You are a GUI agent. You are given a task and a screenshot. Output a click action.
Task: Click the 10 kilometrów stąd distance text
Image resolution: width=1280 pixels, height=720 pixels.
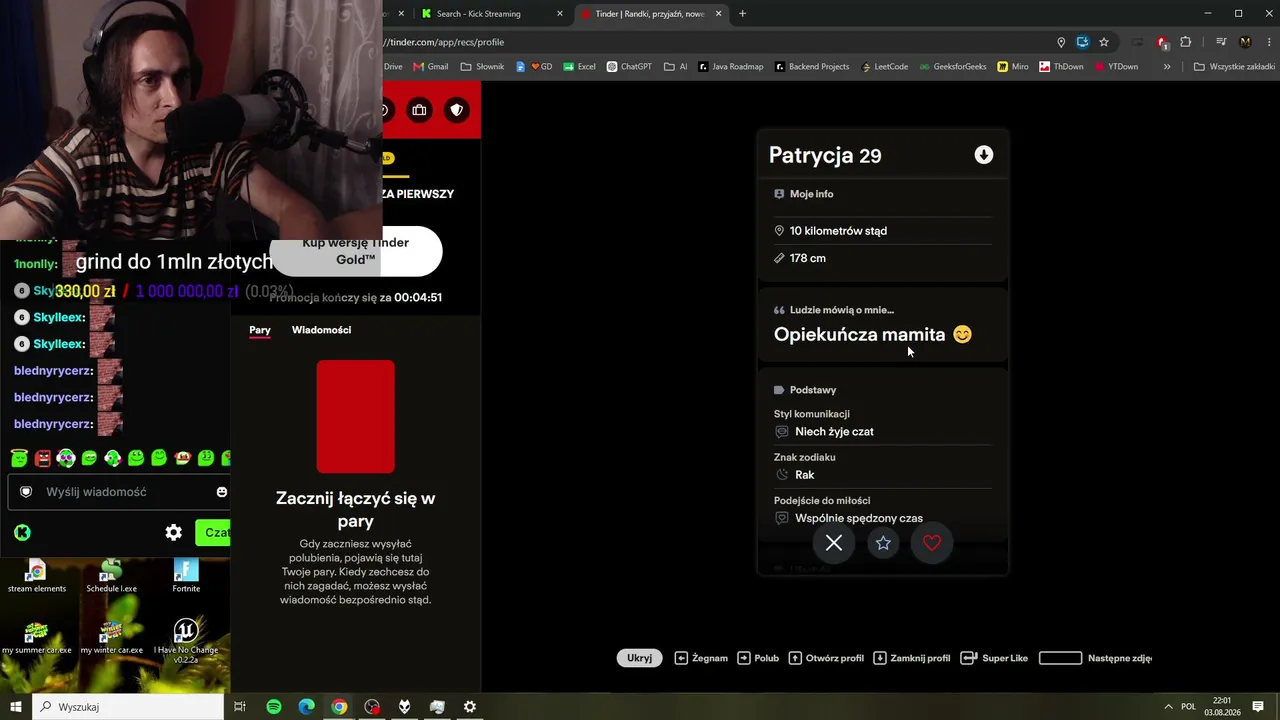tap(838, 231)
